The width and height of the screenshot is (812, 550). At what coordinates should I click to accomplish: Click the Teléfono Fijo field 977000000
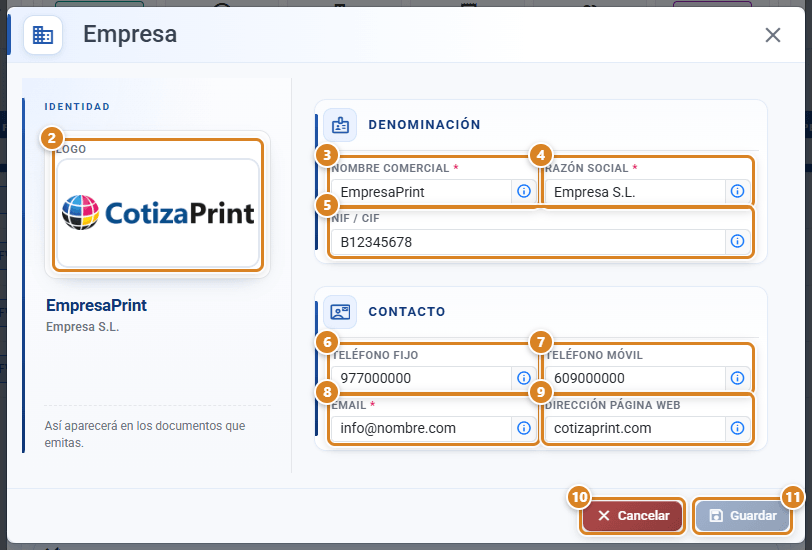tap(421, 379)
